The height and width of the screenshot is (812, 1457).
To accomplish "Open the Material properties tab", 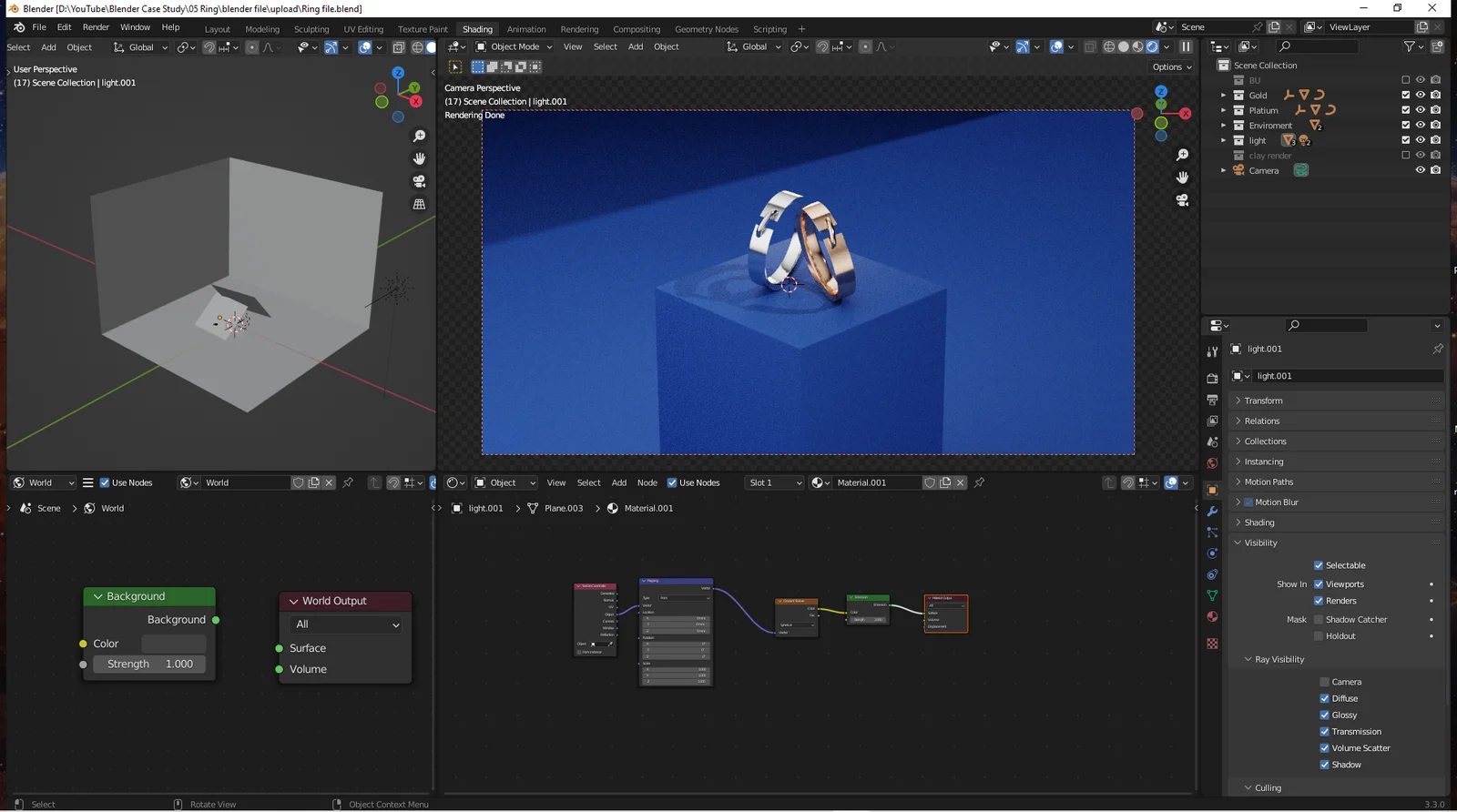I will (1212, 616).
